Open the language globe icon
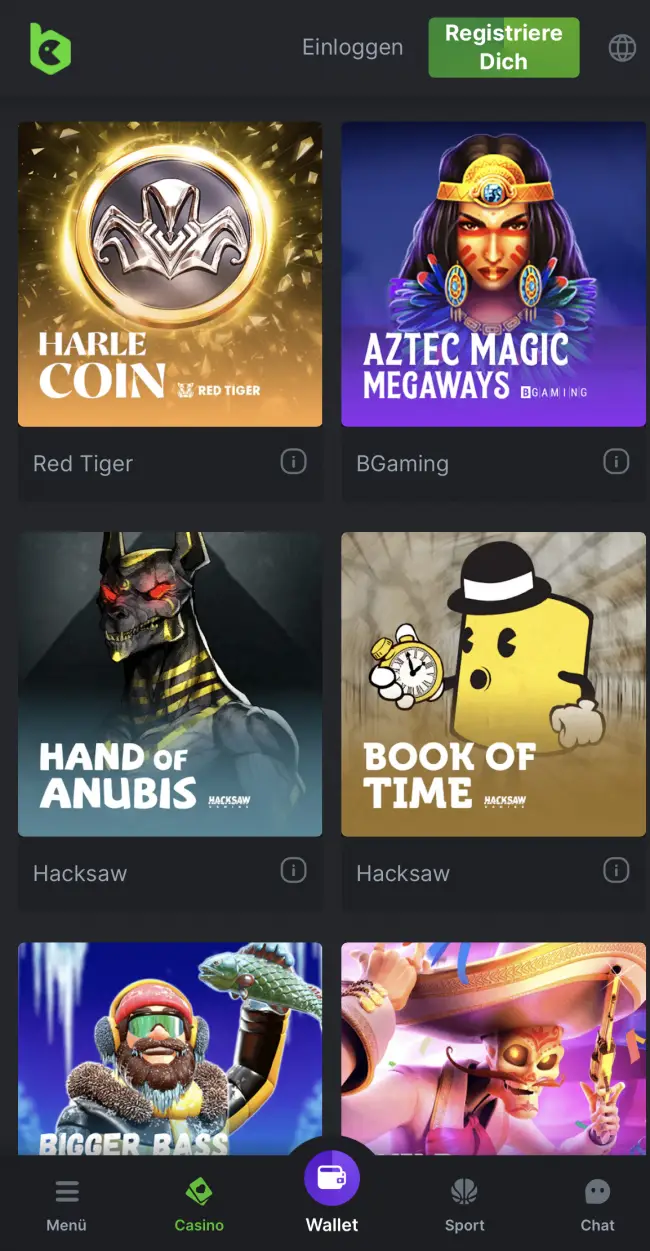This screenshot has width=650, height=1251. coord(622,48)
